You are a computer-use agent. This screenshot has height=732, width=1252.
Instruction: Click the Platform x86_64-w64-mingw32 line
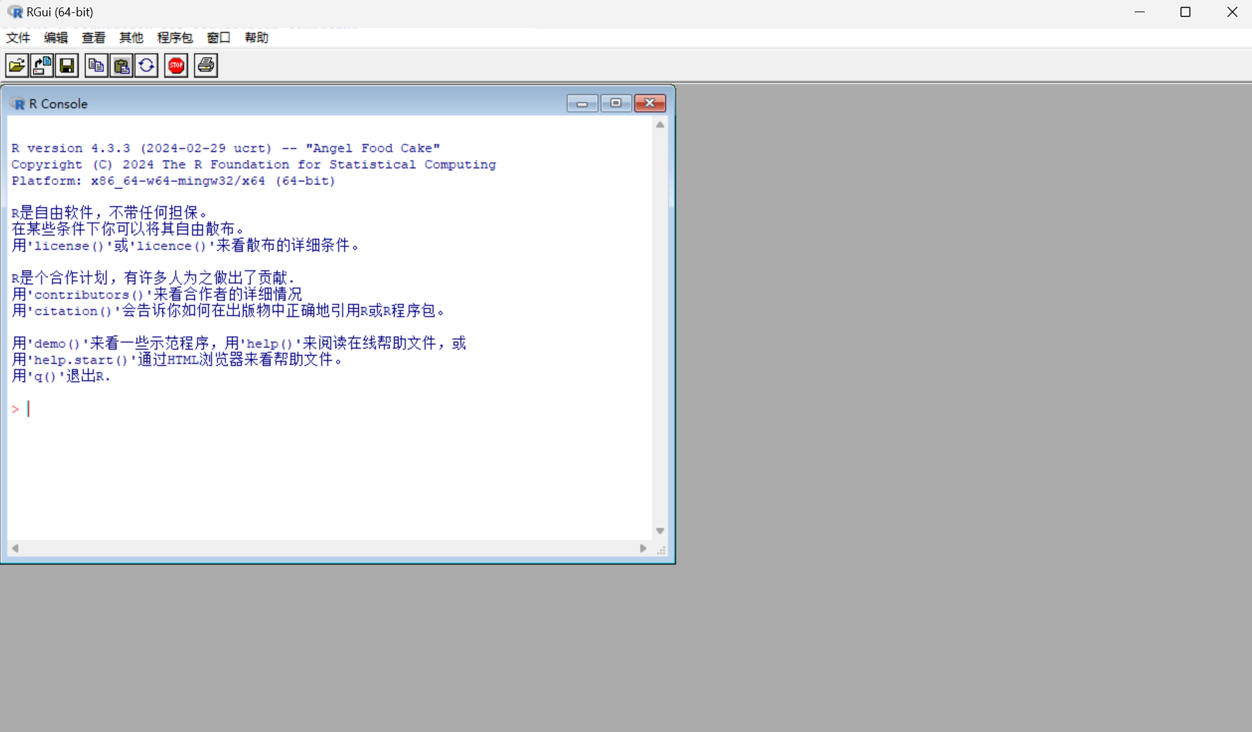pos(173,181)
